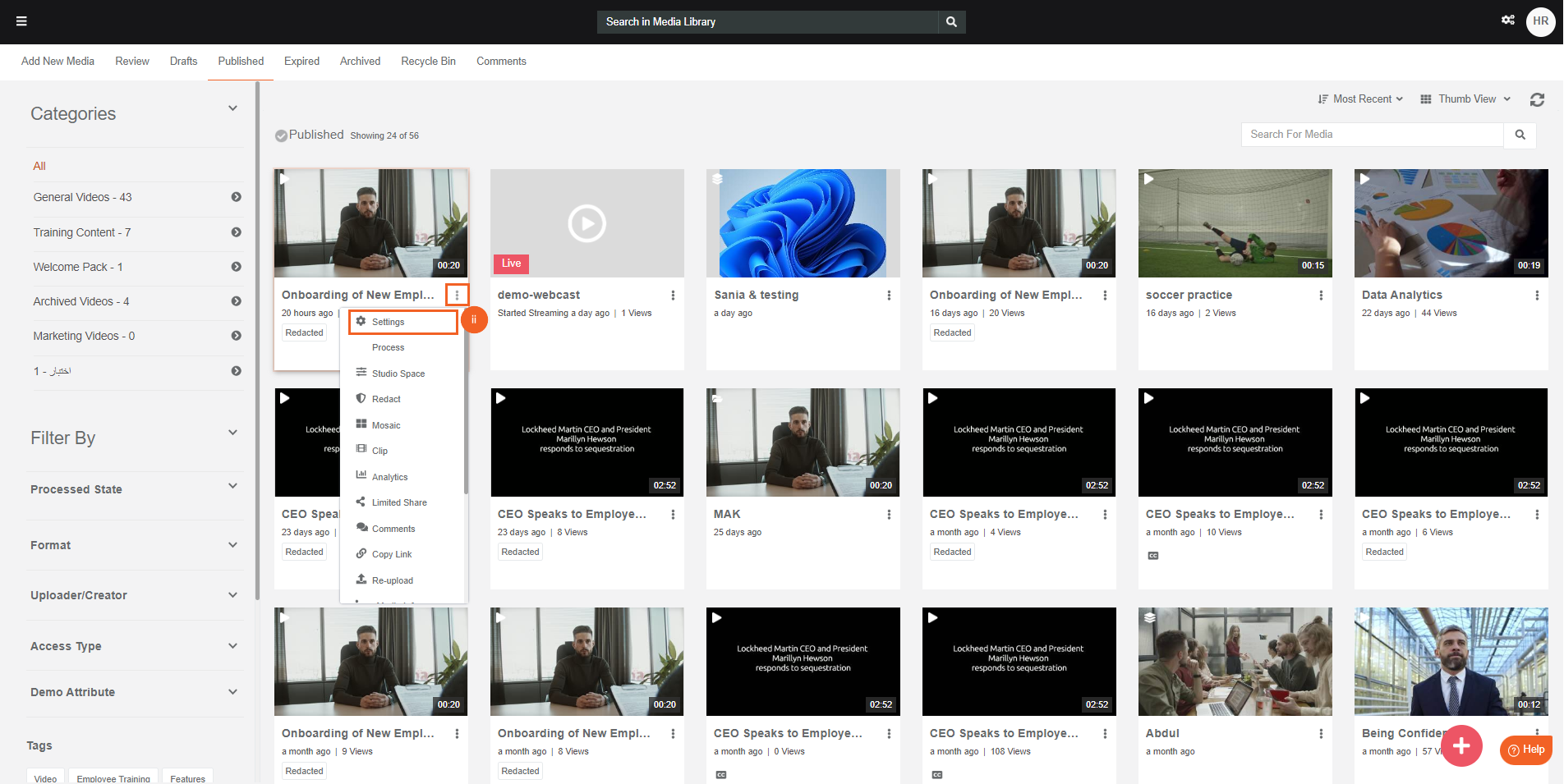Open the Abdul video title
This screenshot has height=784, width=1564.
coord(1162,734)
